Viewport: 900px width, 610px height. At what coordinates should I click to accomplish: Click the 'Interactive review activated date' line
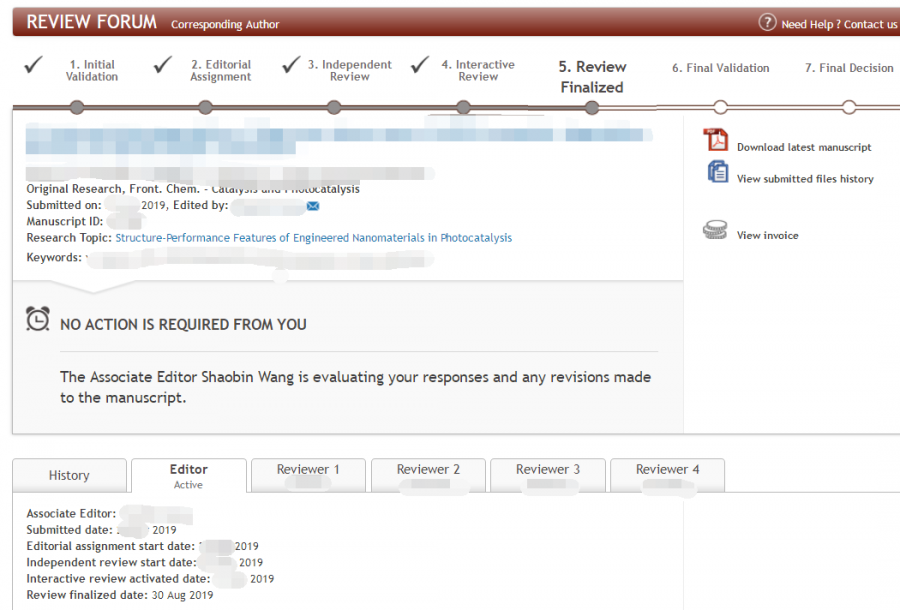(150, 579)
